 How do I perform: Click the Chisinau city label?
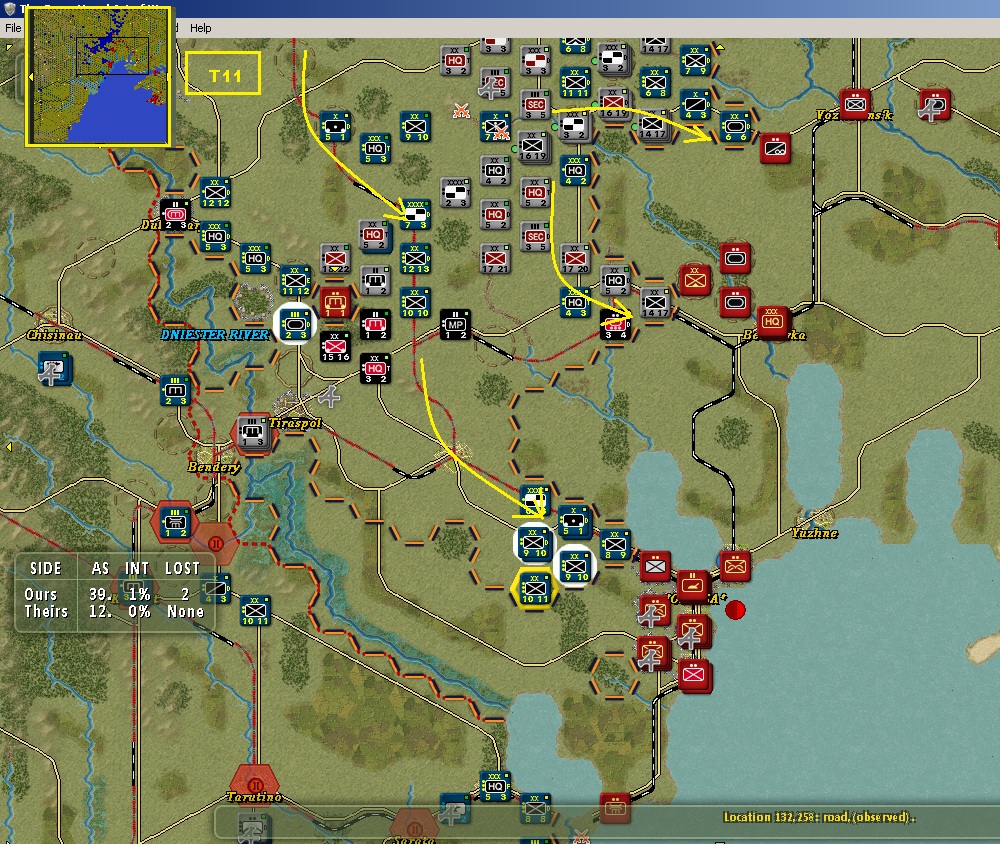(54, 335)
